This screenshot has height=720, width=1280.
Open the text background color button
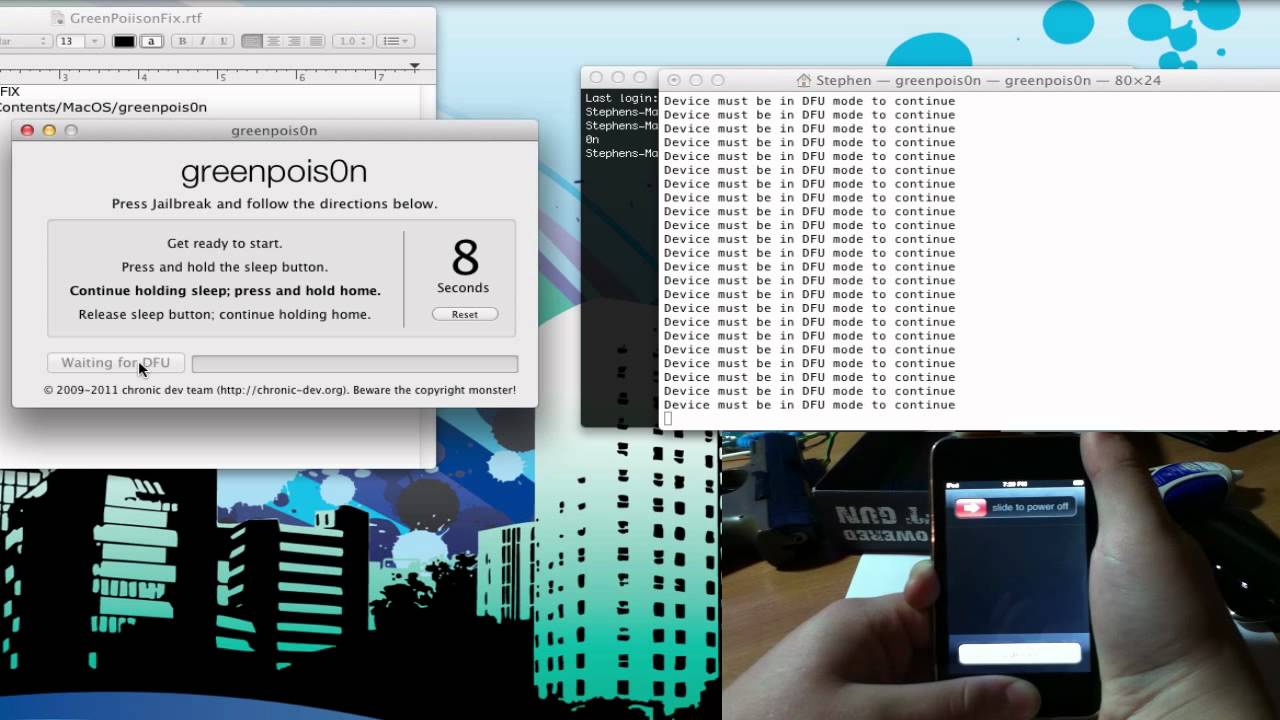tap(152, 41)
